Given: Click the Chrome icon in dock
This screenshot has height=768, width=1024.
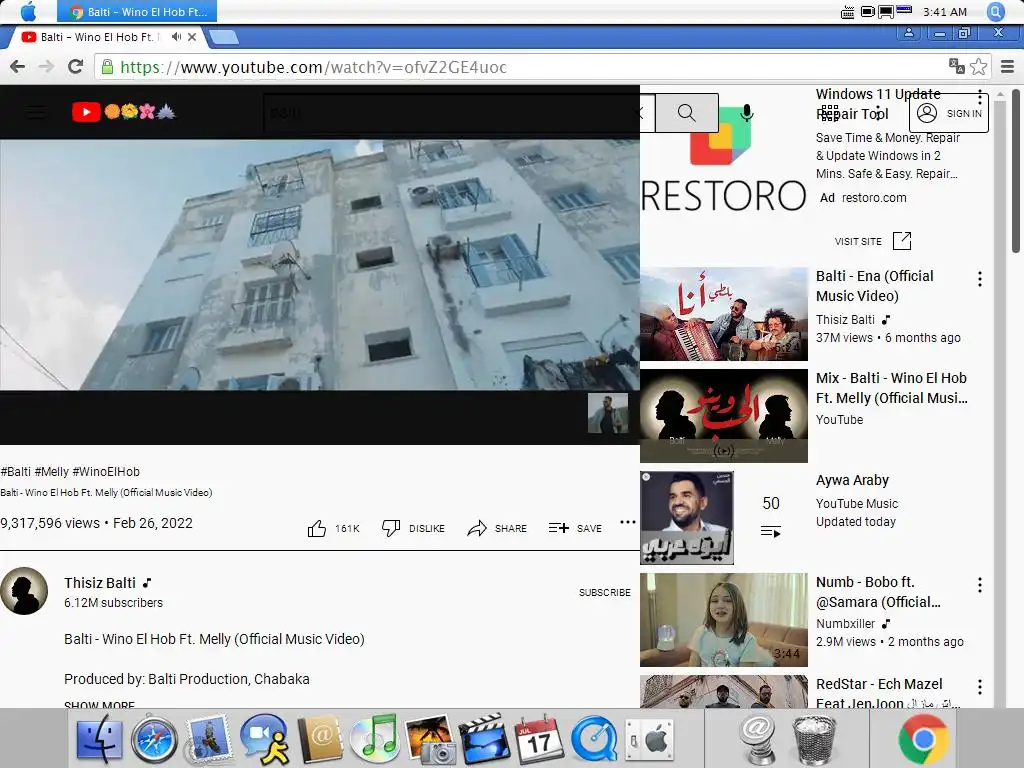Looking at the screenshot, I should [x=923, y=739].
